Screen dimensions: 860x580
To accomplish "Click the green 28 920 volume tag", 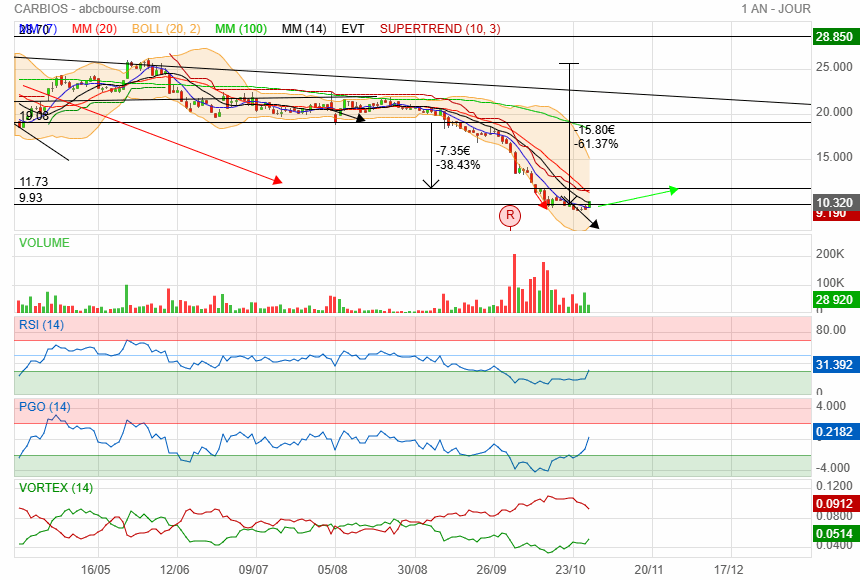I will tap(833, 300).
